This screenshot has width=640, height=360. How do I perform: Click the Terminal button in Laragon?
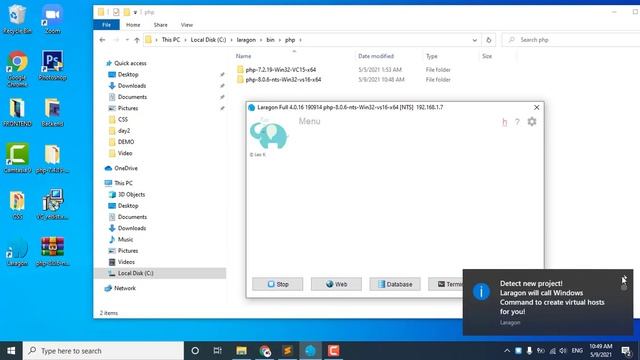click(x=445, y=284)
